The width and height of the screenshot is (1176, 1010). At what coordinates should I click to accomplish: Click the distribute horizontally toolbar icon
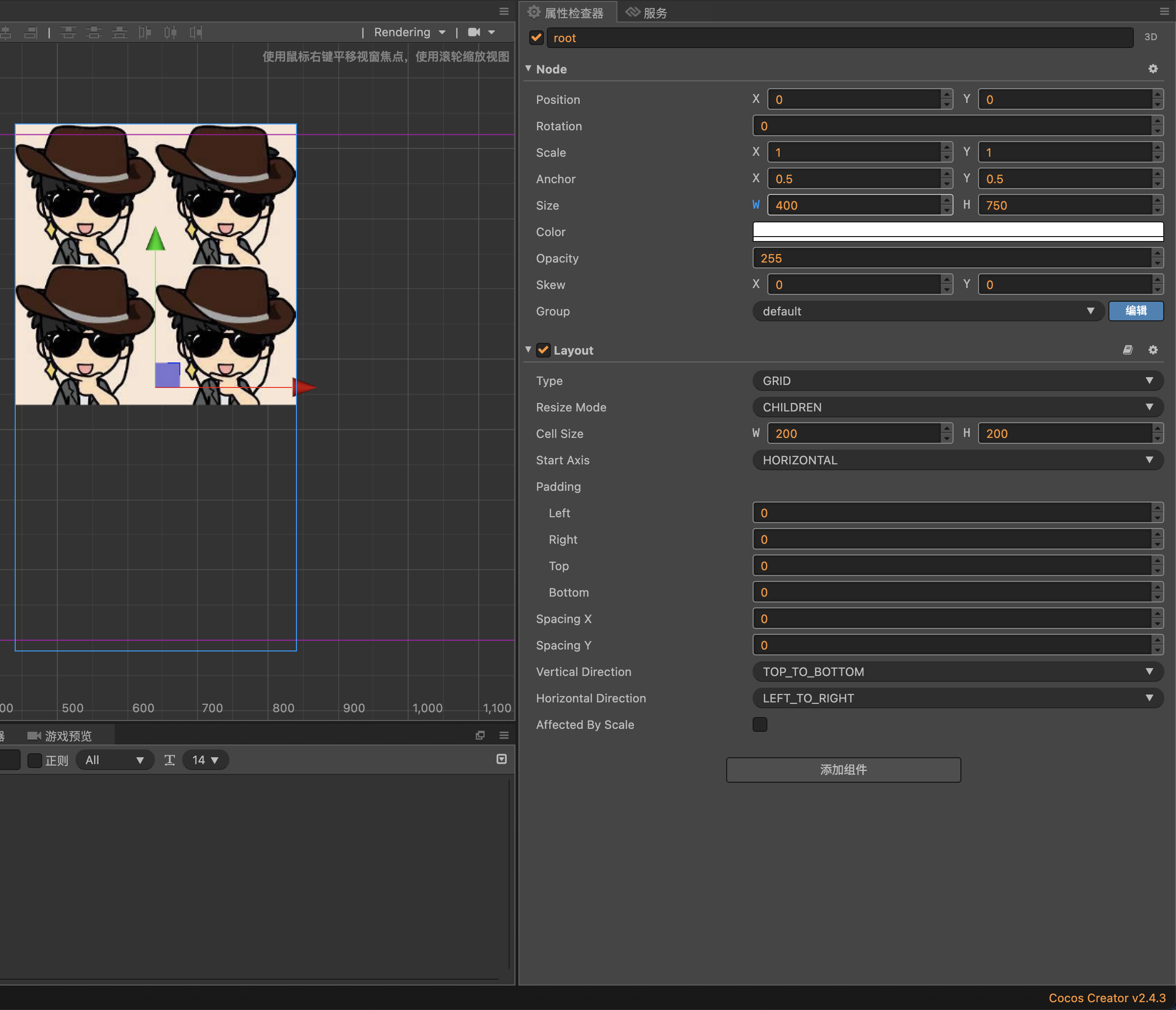(170, 32)
